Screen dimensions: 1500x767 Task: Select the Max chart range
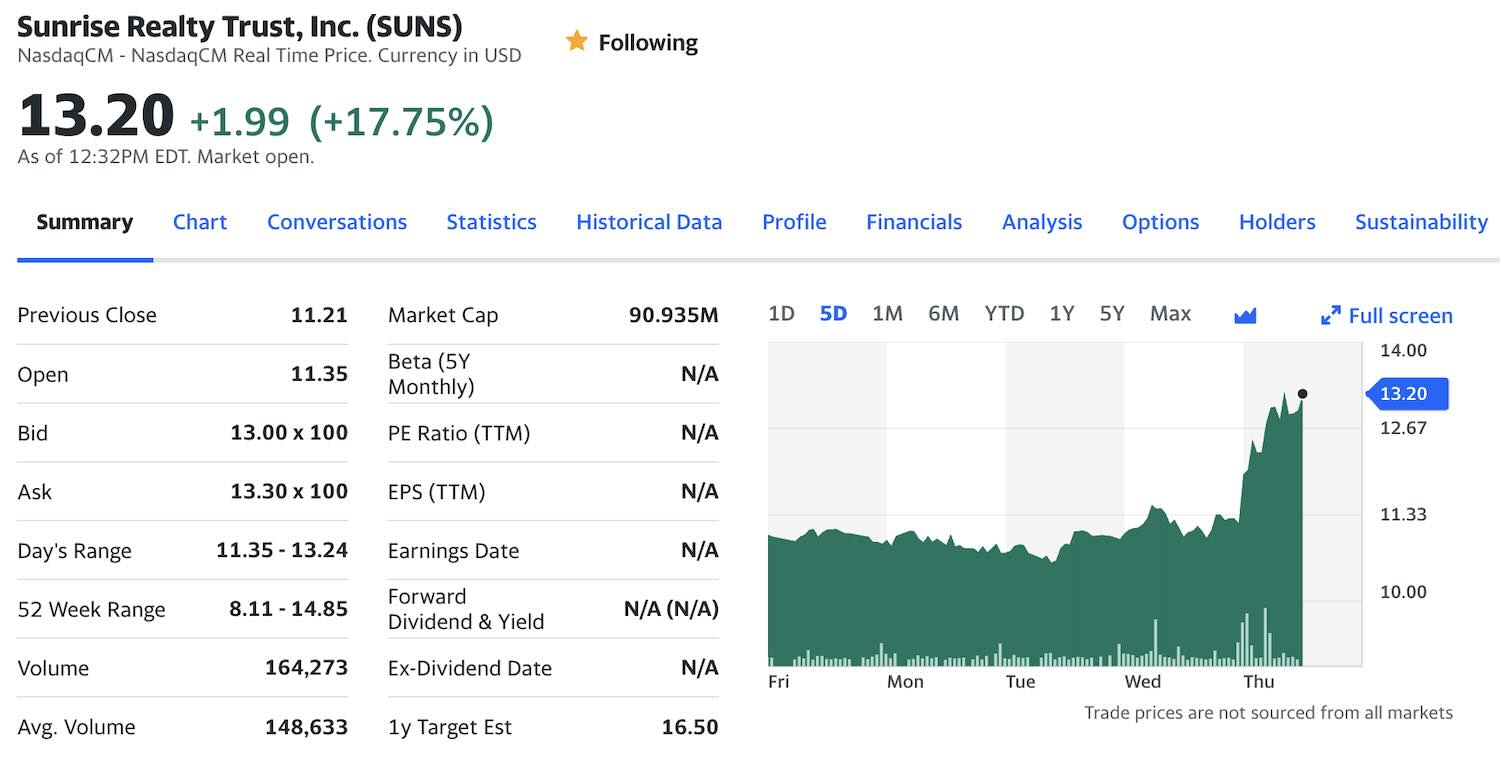pyautogui.click(x=1170, y=314)
